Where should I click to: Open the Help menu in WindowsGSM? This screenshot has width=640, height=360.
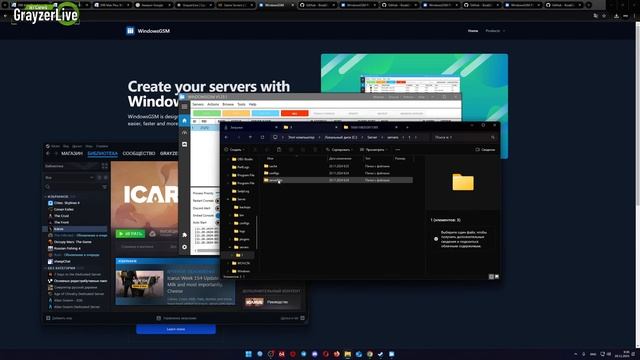tap(253, 104)
